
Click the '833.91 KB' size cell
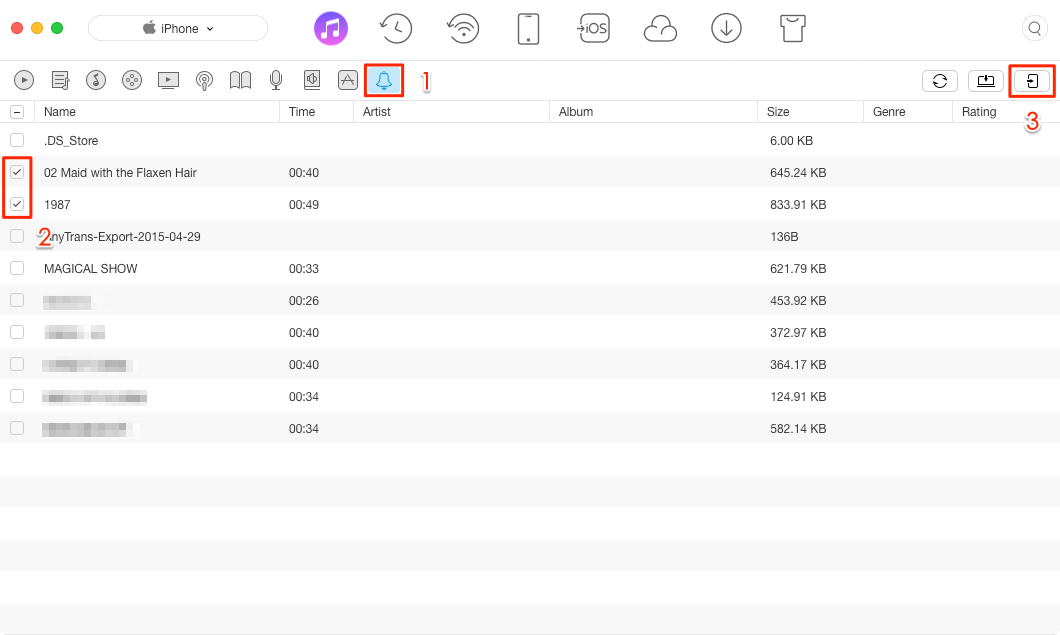coord(798,204)
